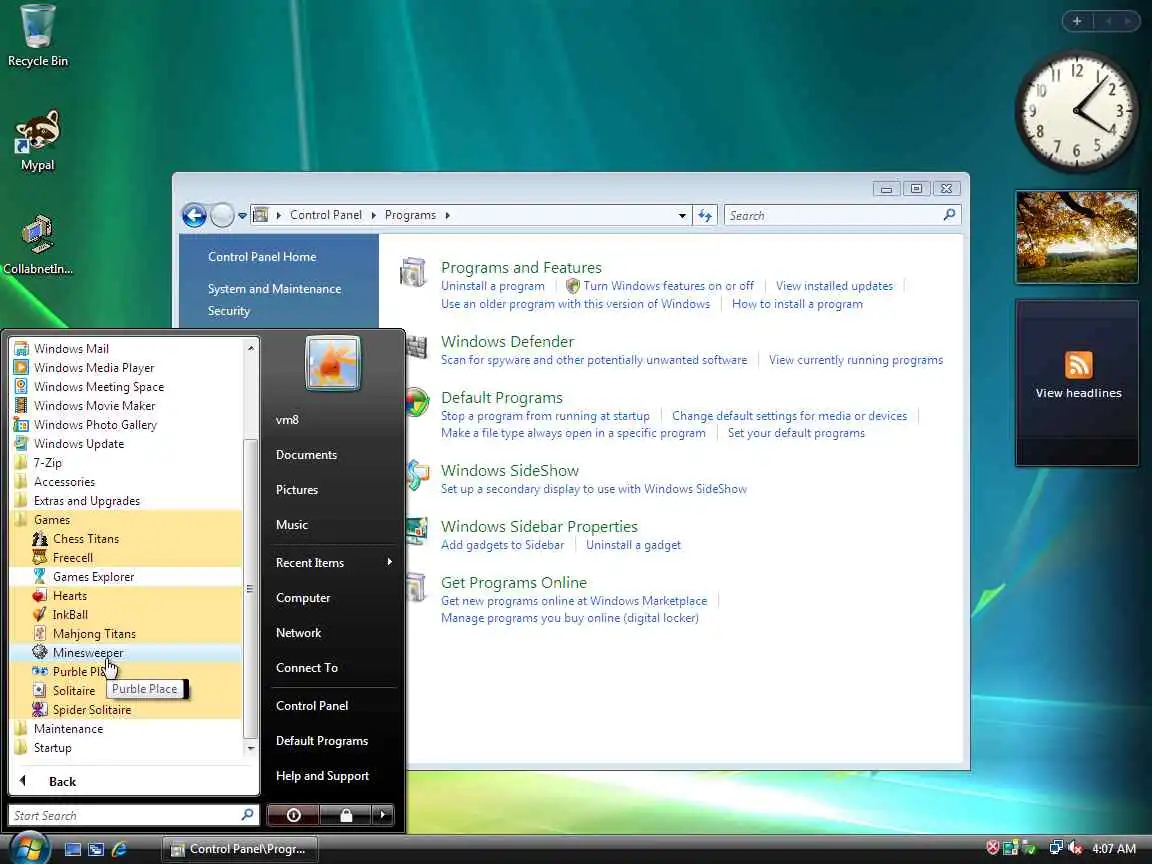Click Control Panel Home in left pane
The height and width of the screenshot is (864, 1152).
click(x=262, y=256)
